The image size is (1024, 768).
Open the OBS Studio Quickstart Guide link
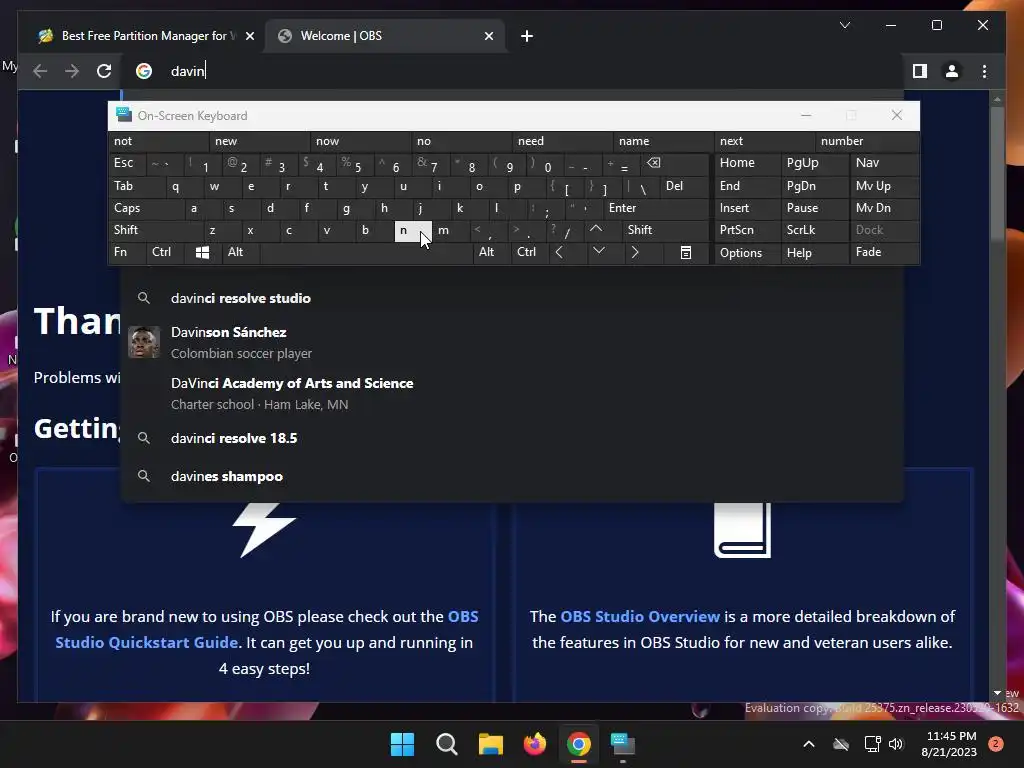click(x=266, y=630)
